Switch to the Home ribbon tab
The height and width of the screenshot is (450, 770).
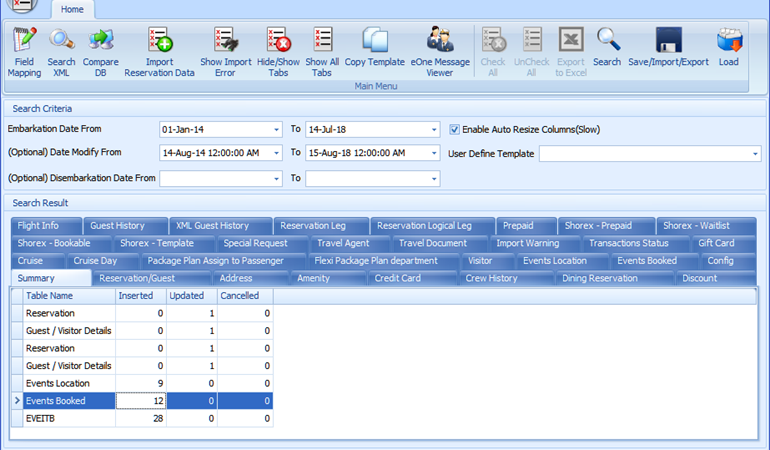point(72,9)
